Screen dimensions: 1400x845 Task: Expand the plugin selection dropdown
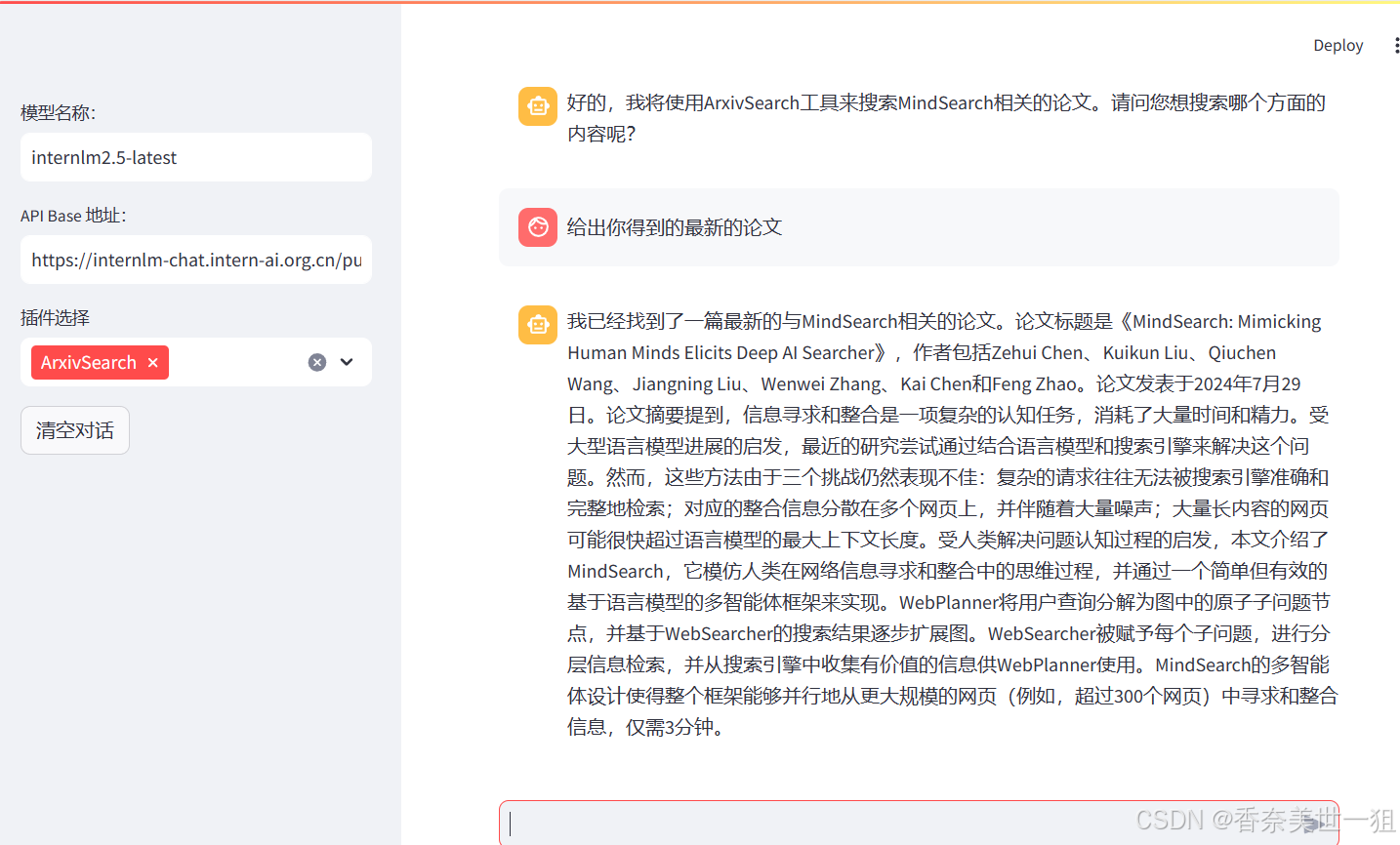(347, 362)
